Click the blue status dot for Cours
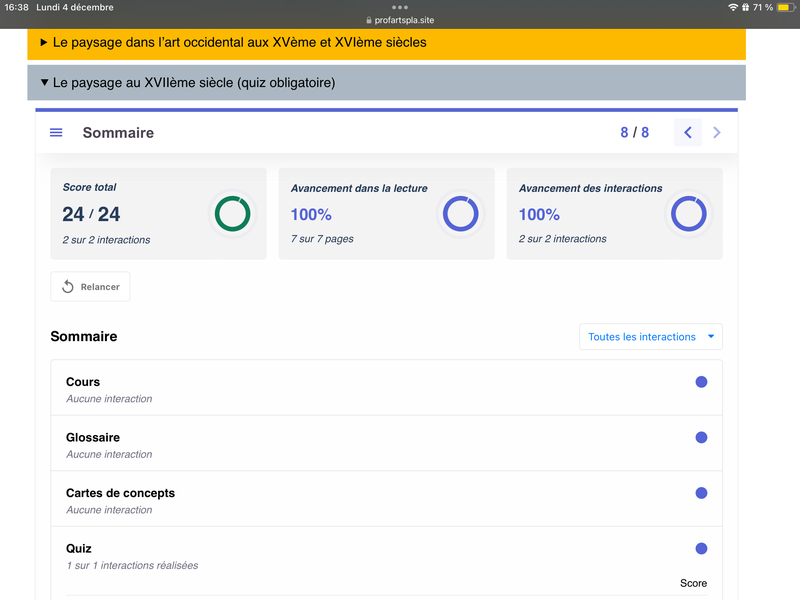The height and width of the screenshot is (600, 800). click(x=701, y=382)
